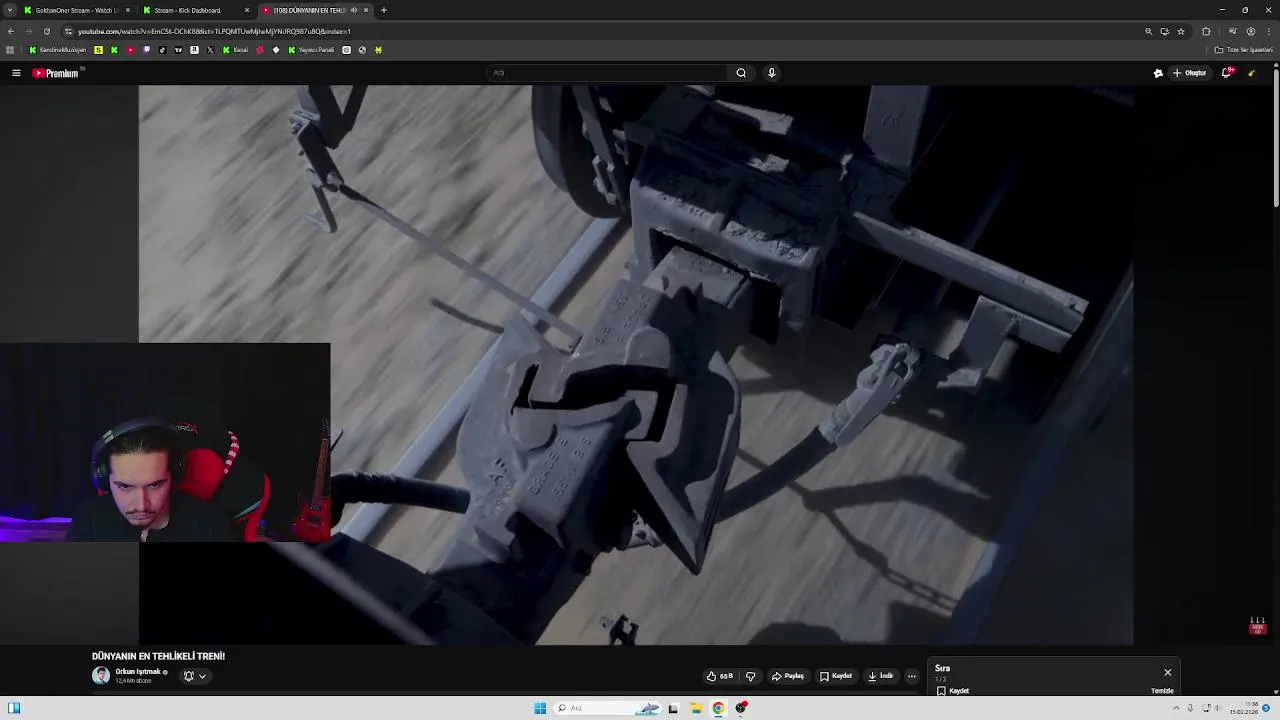1280x720 pixels.
Task: Open the Yayıncı Paneli bookmark
Action: [x=311, y=50]
